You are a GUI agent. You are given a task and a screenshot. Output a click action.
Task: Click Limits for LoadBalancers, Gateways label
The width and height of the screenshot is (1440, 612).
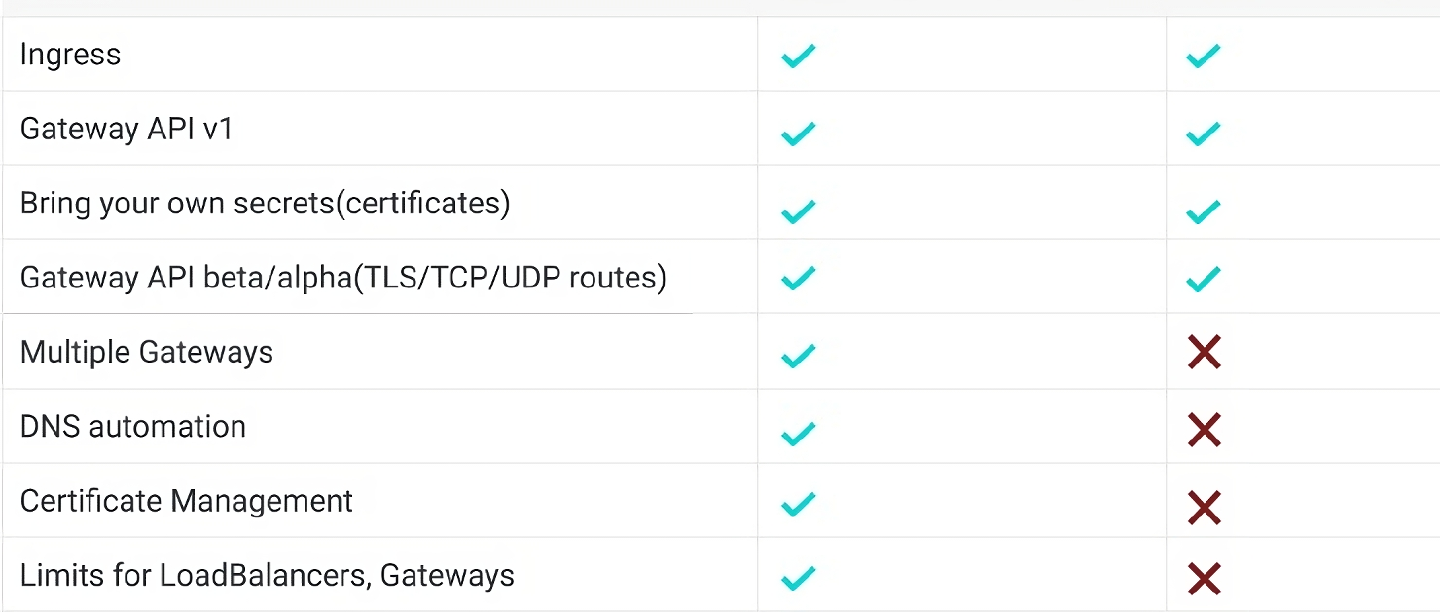point(267,575)
